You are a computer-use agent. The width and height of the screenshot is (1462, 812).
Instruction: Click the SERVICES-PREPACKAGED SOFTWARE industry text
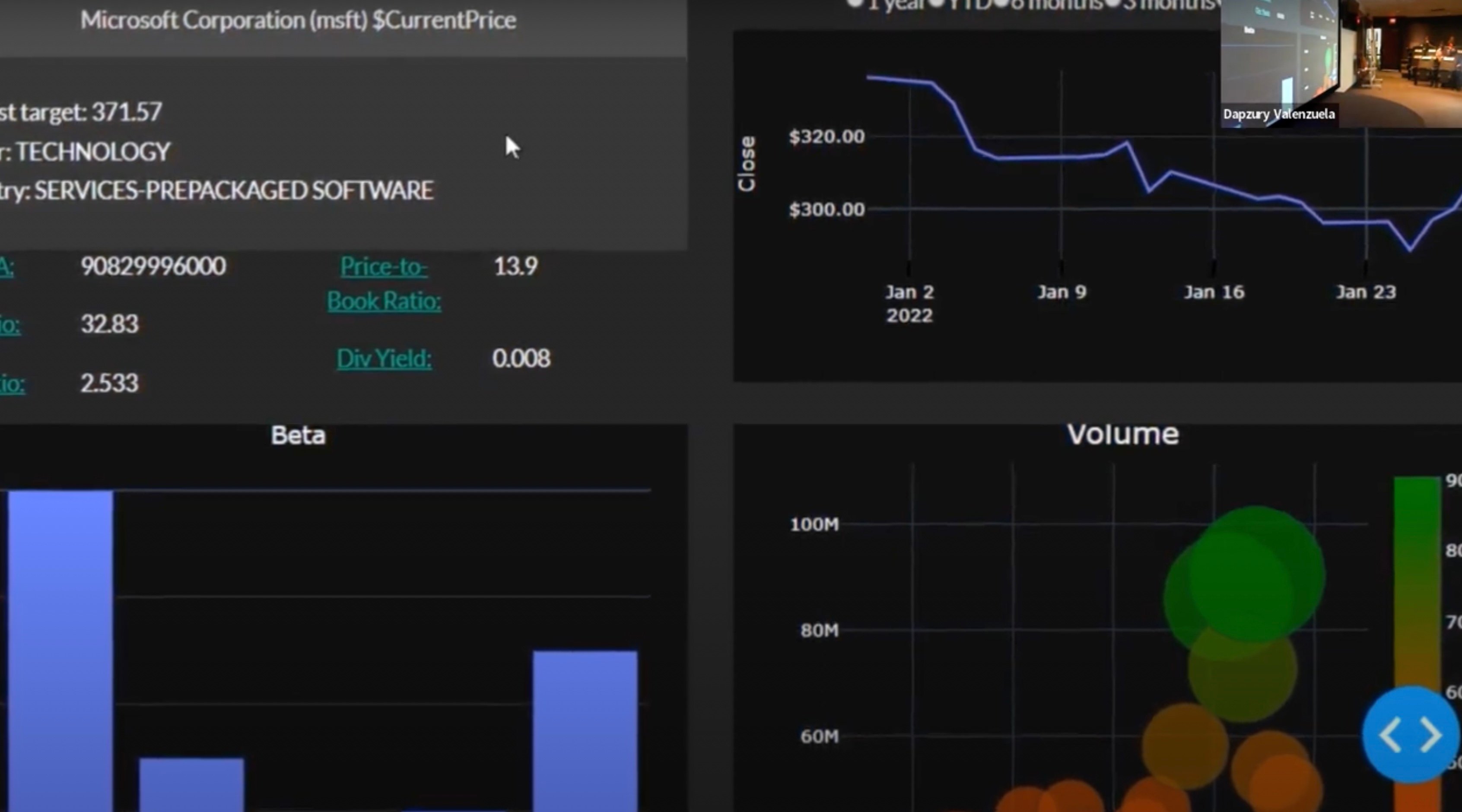click(234, 190)
